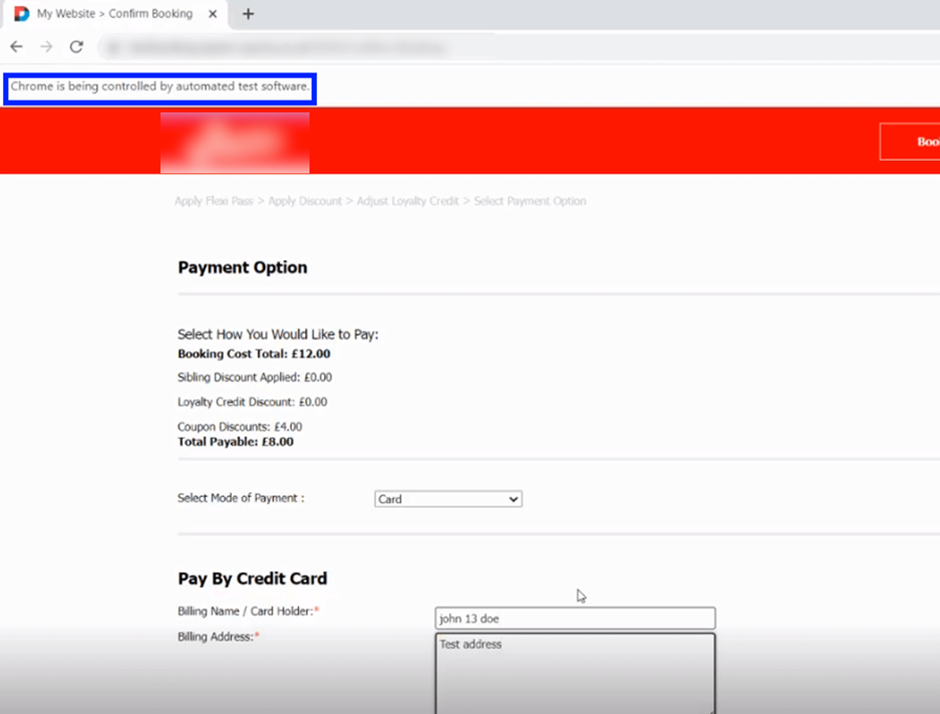This screenshot has height=714, width=940.
Task: Click the Total Payable £8.00 text
Action: click(235, 441)
